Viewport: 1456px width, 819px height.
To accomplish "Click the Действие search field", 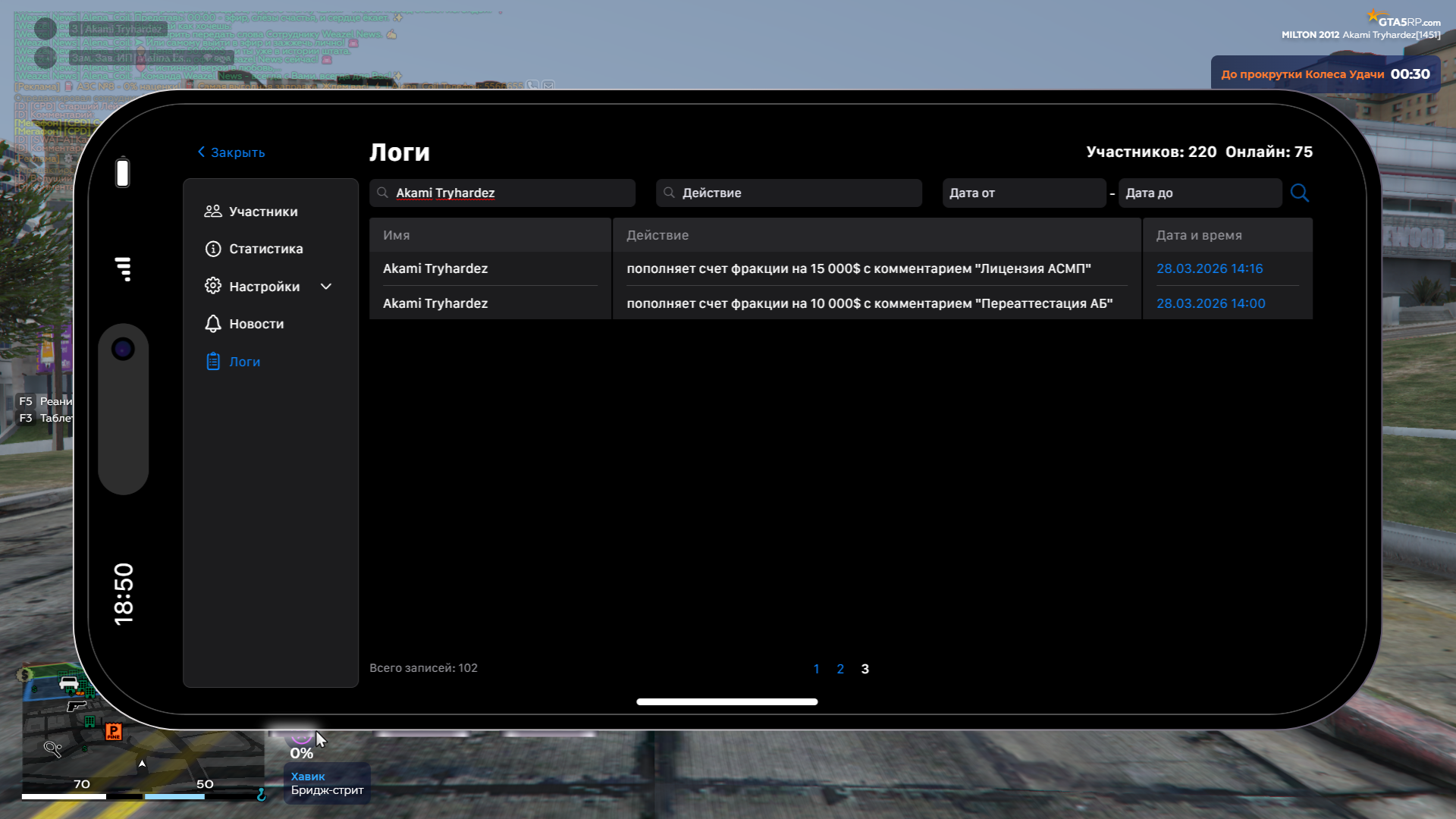I will click(789, 193).
